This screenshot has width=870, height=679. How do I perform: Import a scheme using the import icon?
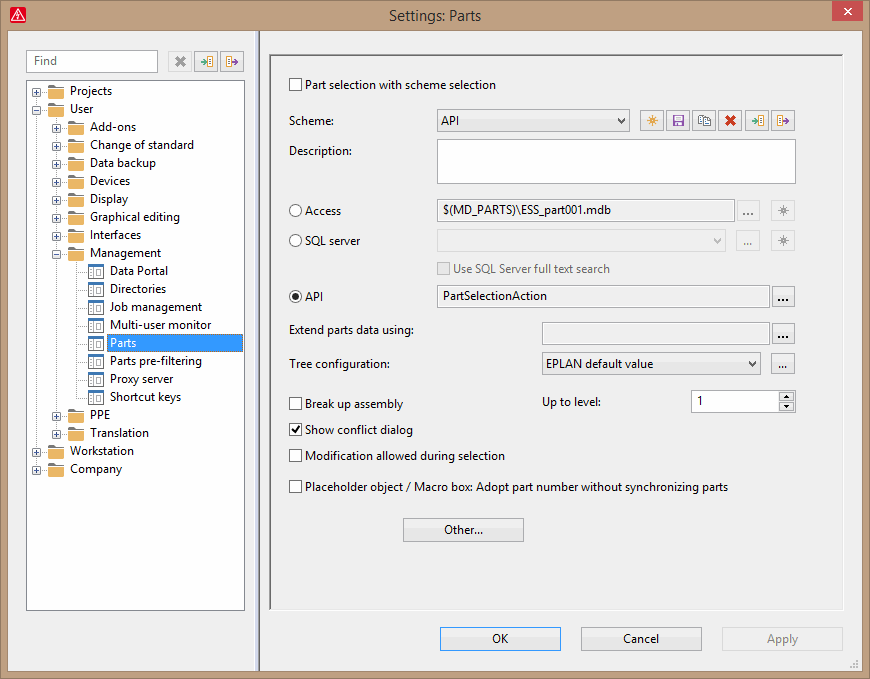point(757,120)
